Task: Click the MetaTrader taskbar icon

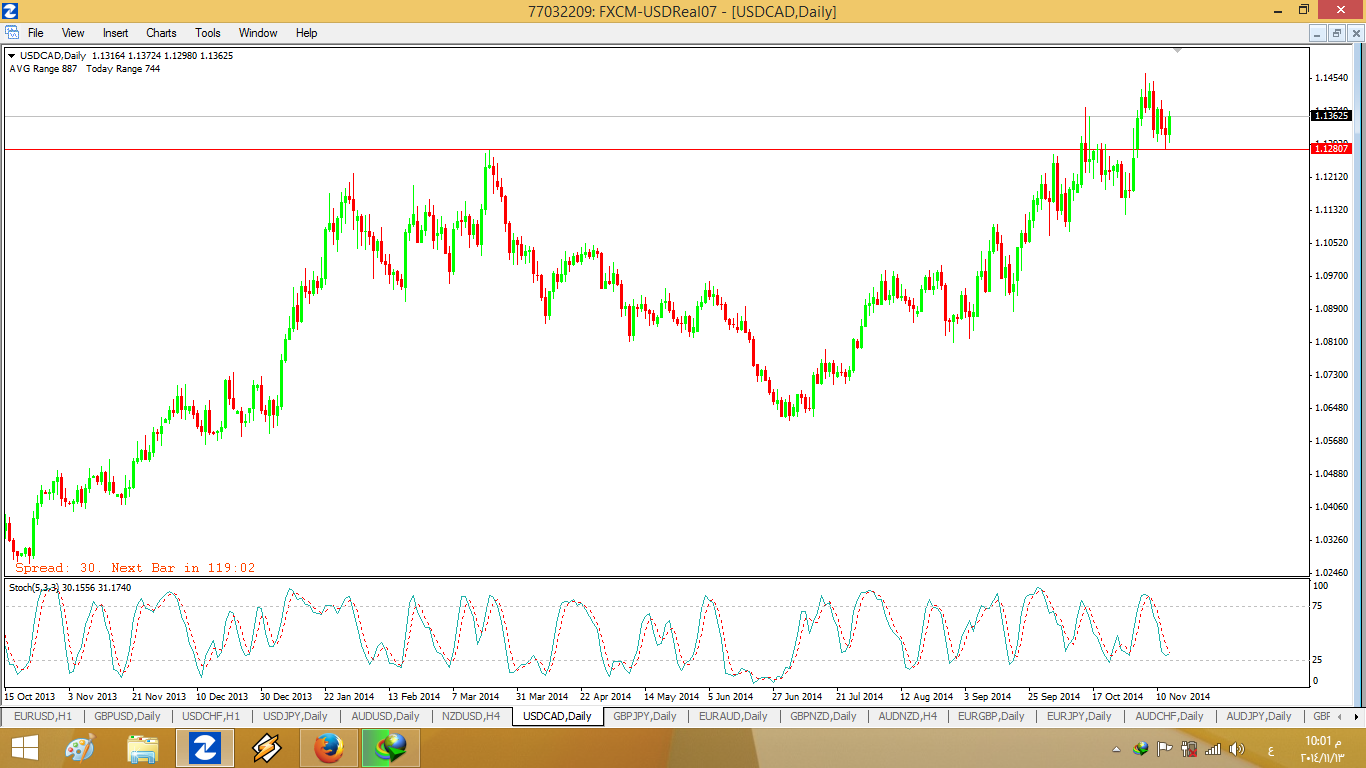Action: [x=205, y=748]
